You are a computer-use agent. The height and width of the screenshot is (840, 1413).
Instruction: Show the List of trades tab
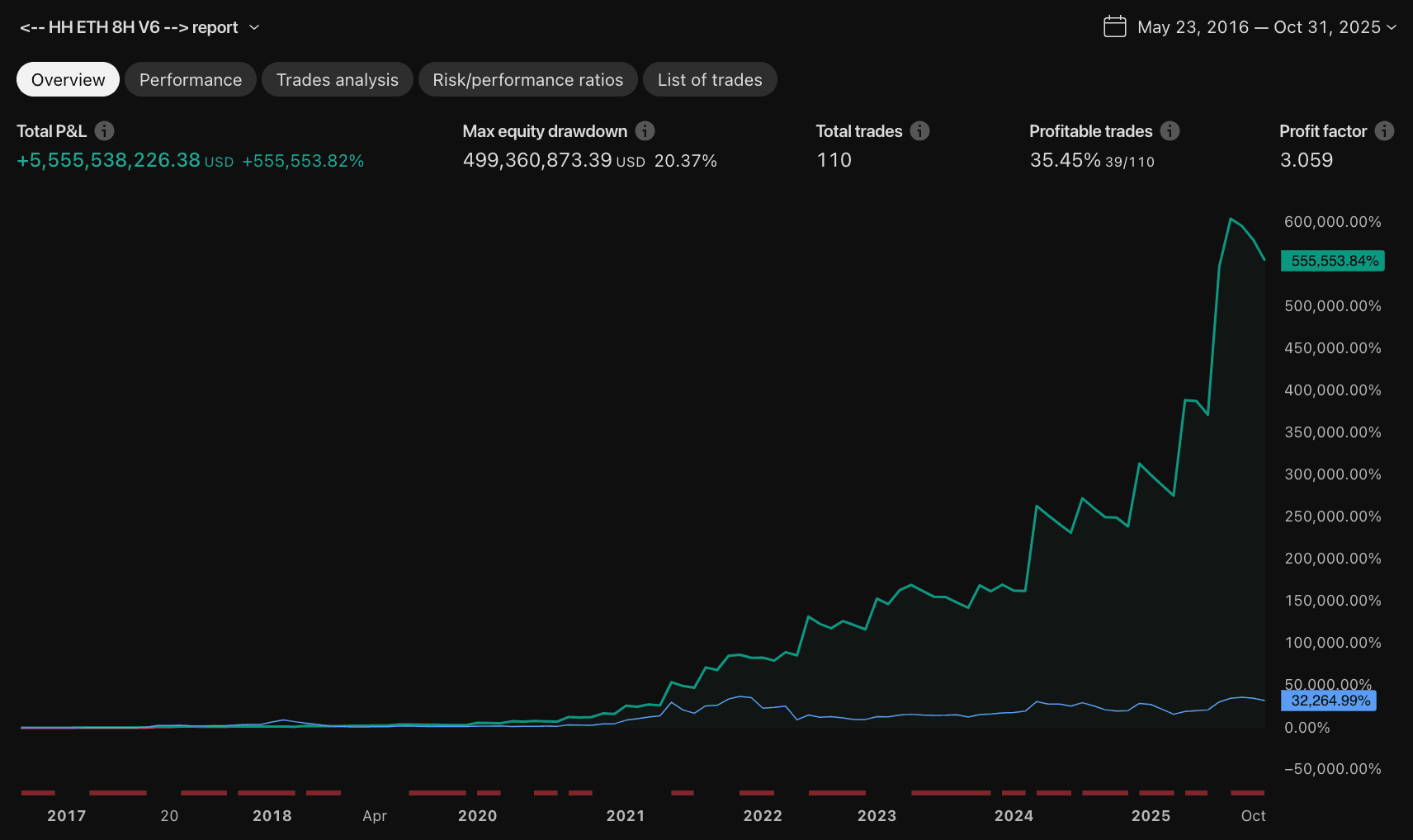click(x=710, y=80)
